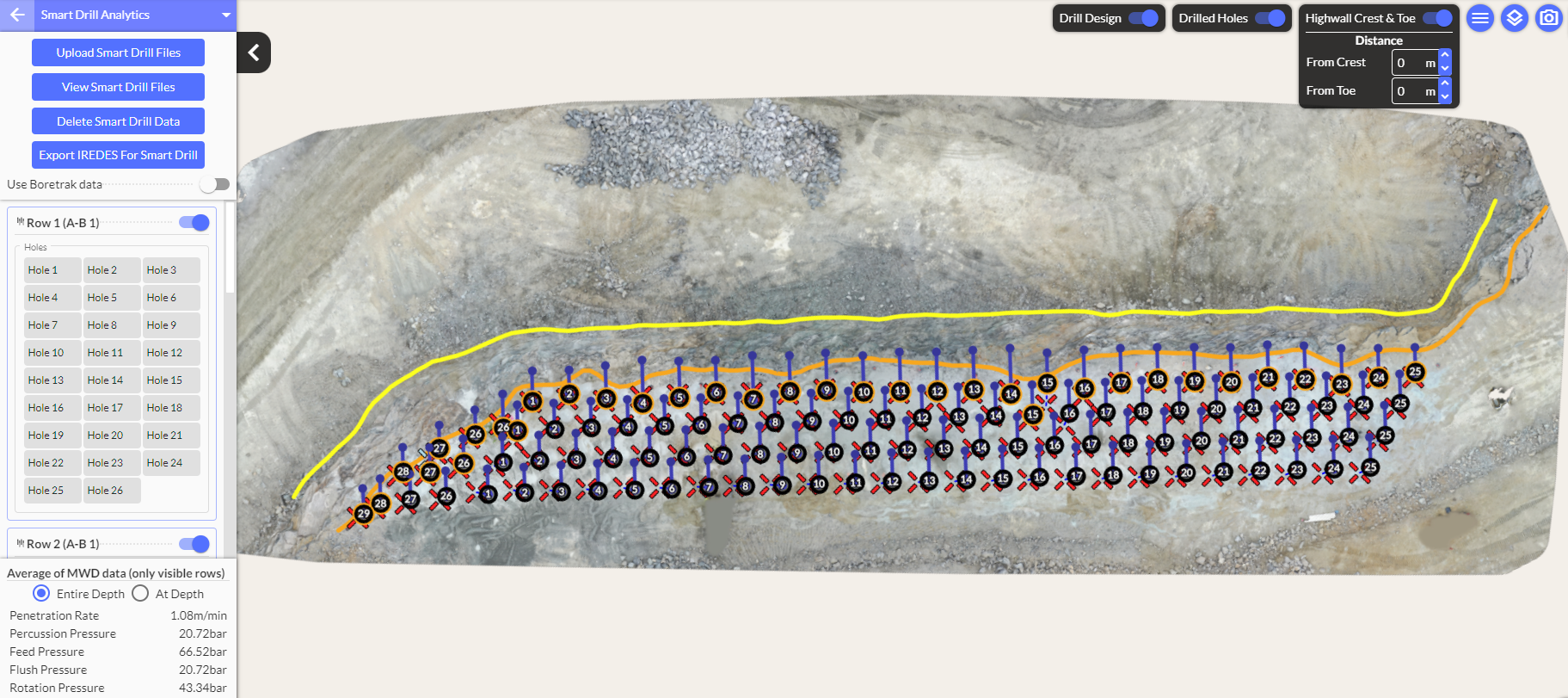Disable the Drilled Holes toggle
Image resolution: width=1568 pixels, height=698 pixels.
1270,18
